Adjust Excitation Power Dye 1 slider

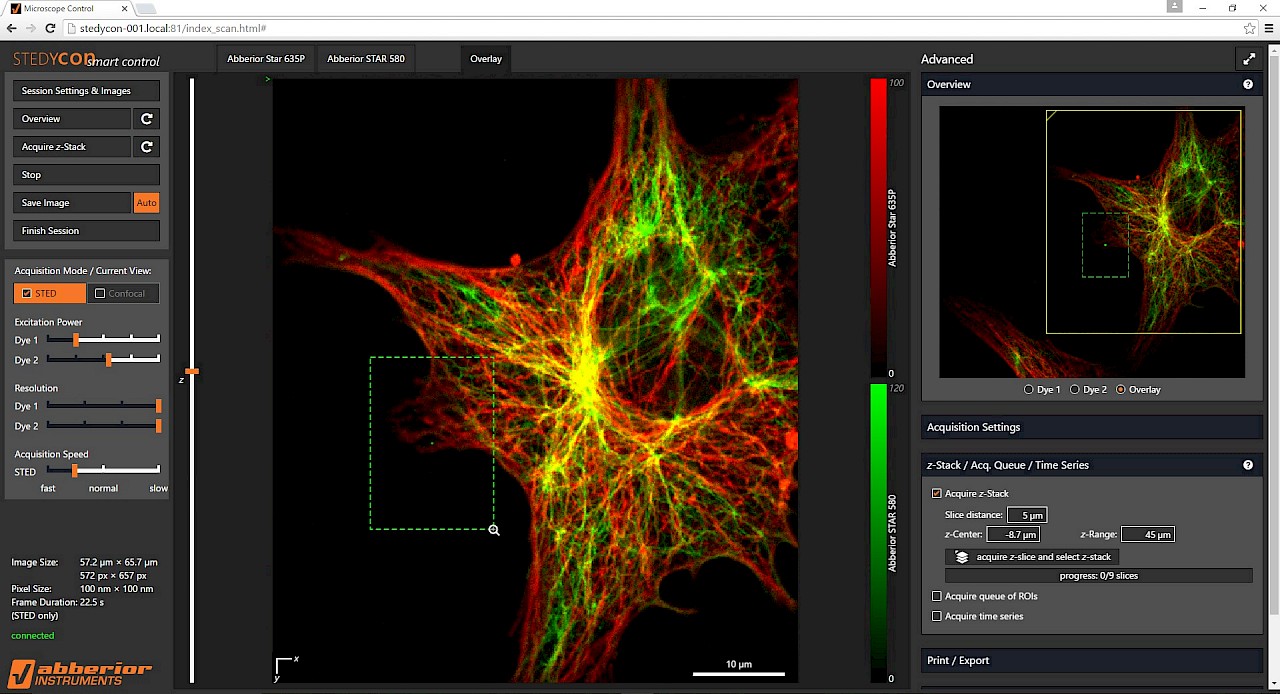tap(76, 340)
